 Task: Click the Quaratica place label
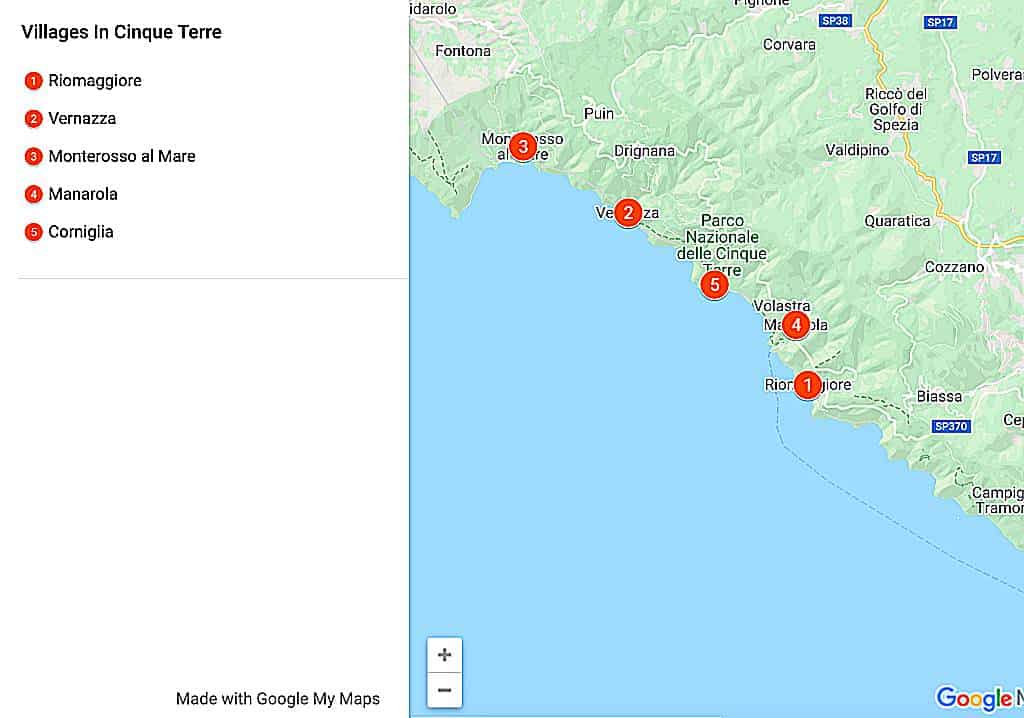pos(897,221)
